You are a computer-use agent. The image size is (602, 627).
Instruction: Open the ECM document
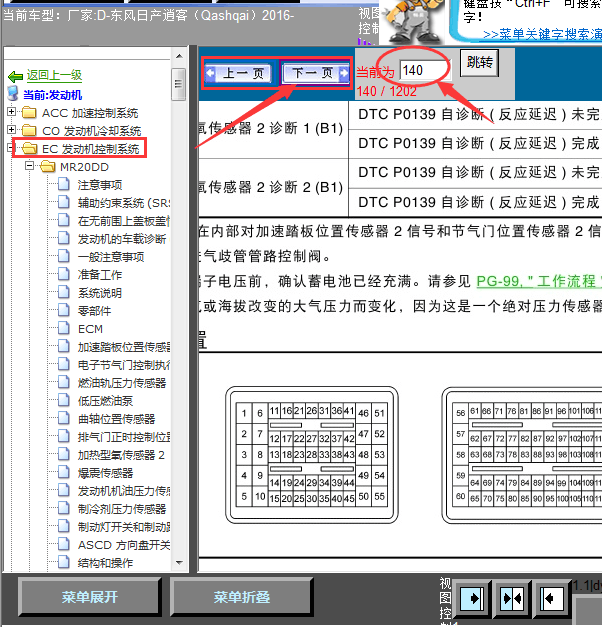click(90, 329)
